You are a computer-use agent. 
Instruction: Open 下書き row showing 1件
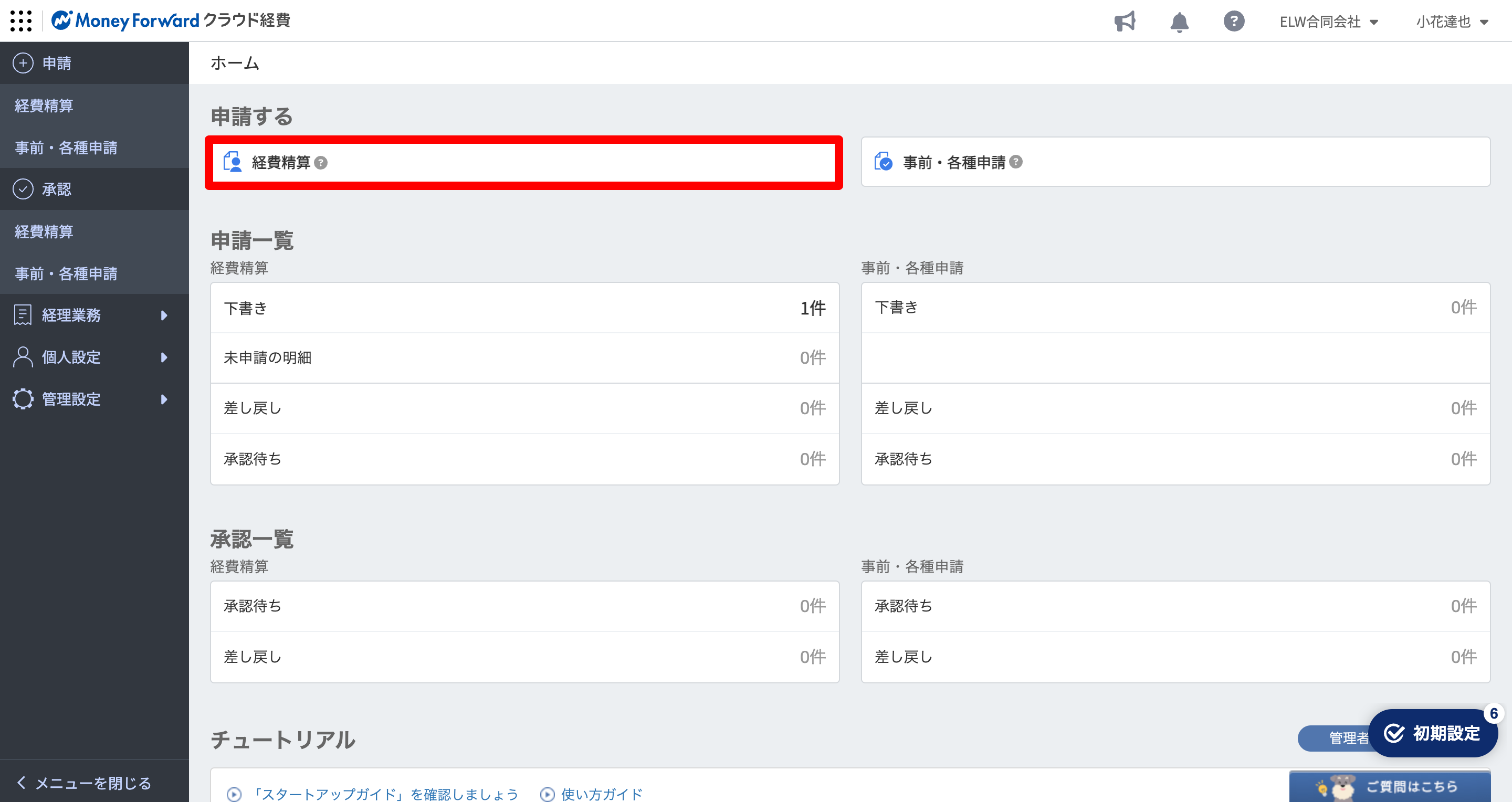click(x=524, y=308)
